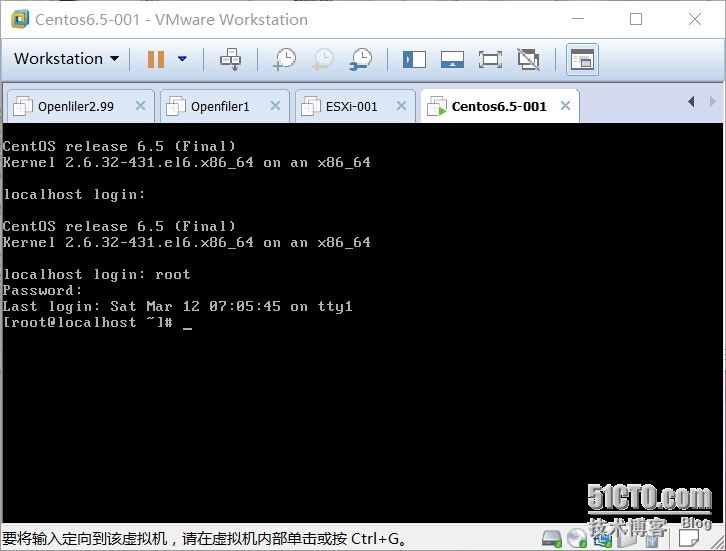Take a snapshot of the virtual machine
The image size is (726, 551).
[285, 59]
